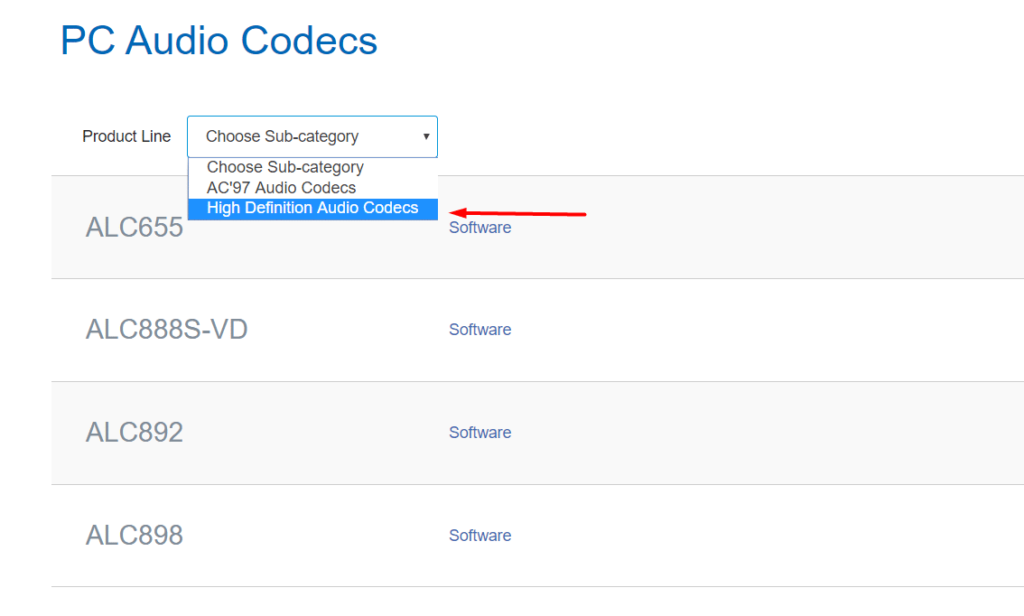Click the ALC888S-VD product name
This screenshot has width=1024, height=616.
click(x=167, y=329)
